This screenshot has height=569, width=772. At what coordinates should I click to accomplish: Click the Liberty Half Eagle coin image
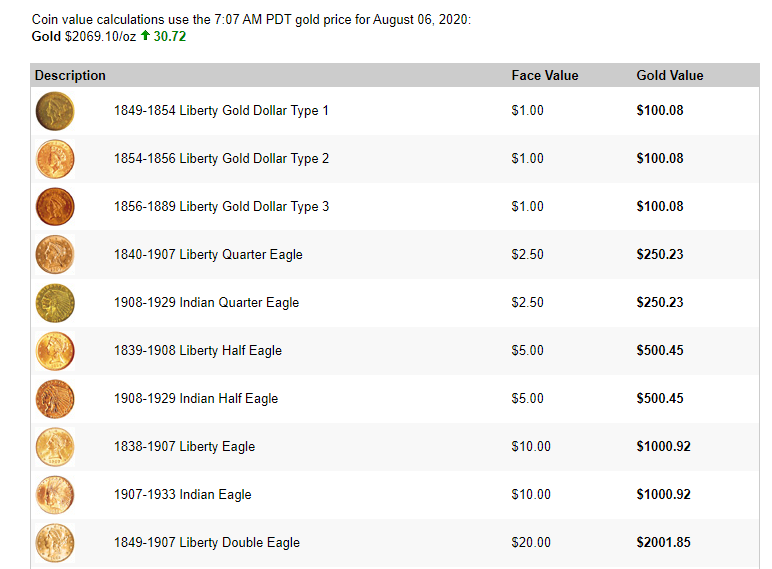tap(54, 351)
